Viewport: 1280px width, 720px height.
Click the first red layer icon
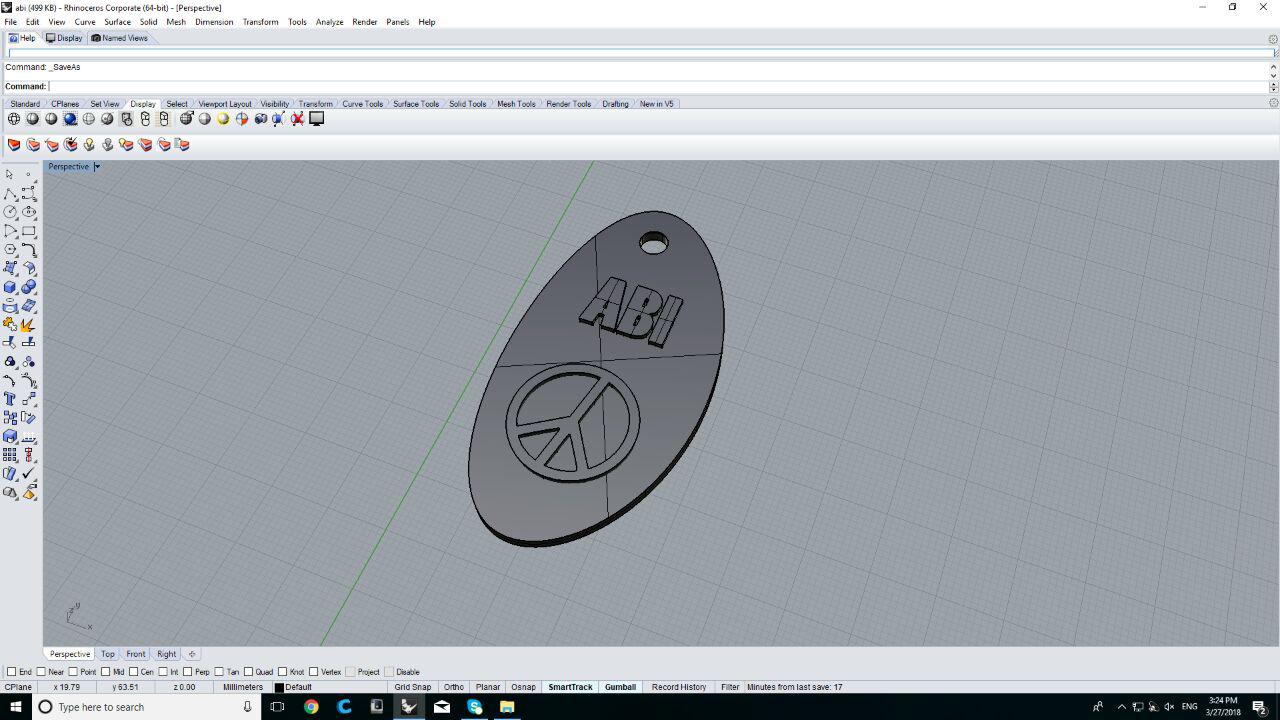[x=14, y=145]
